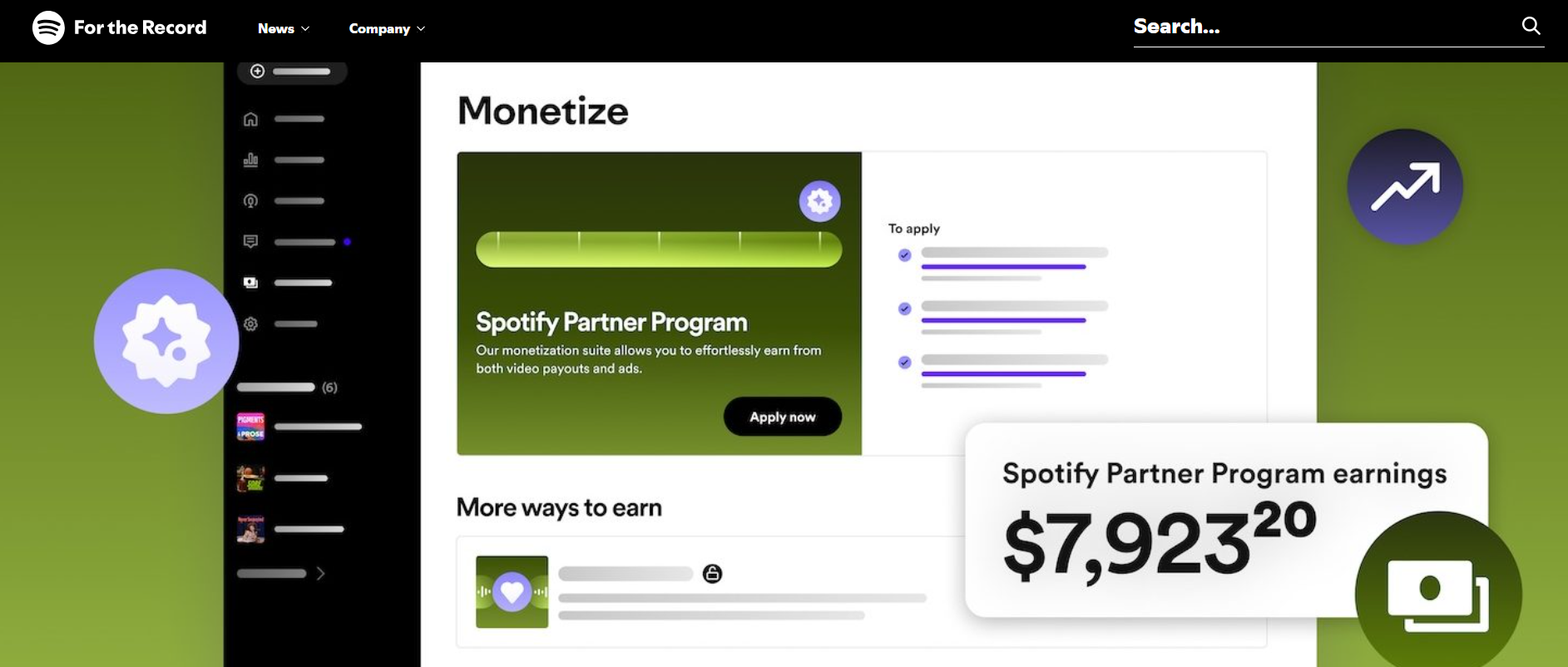Open the bar chart analytics sidebar icon
The image size is (1568, 667).
250,160
